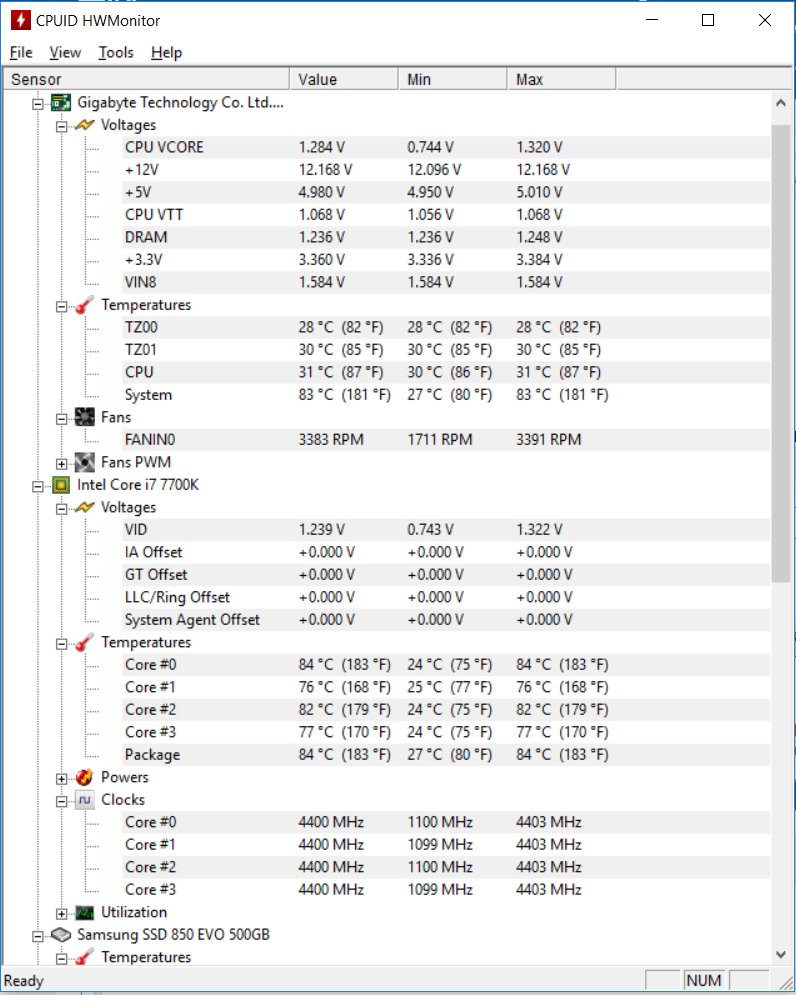
Task: Select the Package temperature row
Action: 446,754
